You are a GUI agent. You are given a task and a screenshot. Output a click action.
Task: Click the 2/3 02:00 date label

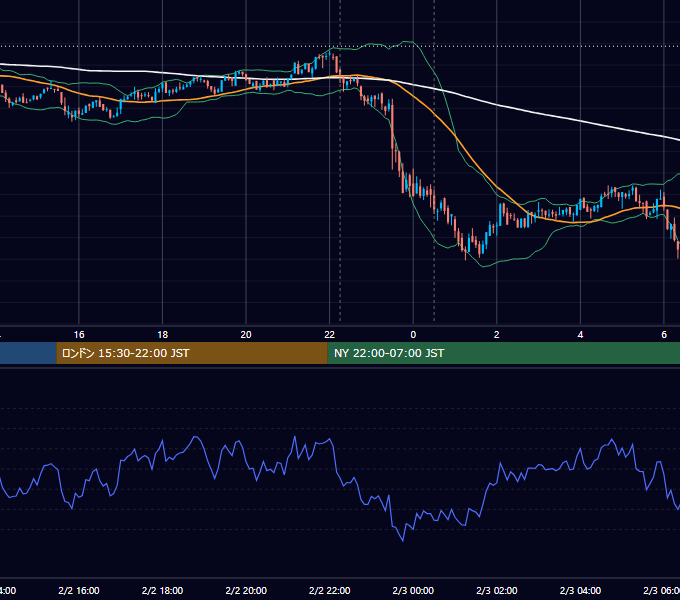pos(497,590)
